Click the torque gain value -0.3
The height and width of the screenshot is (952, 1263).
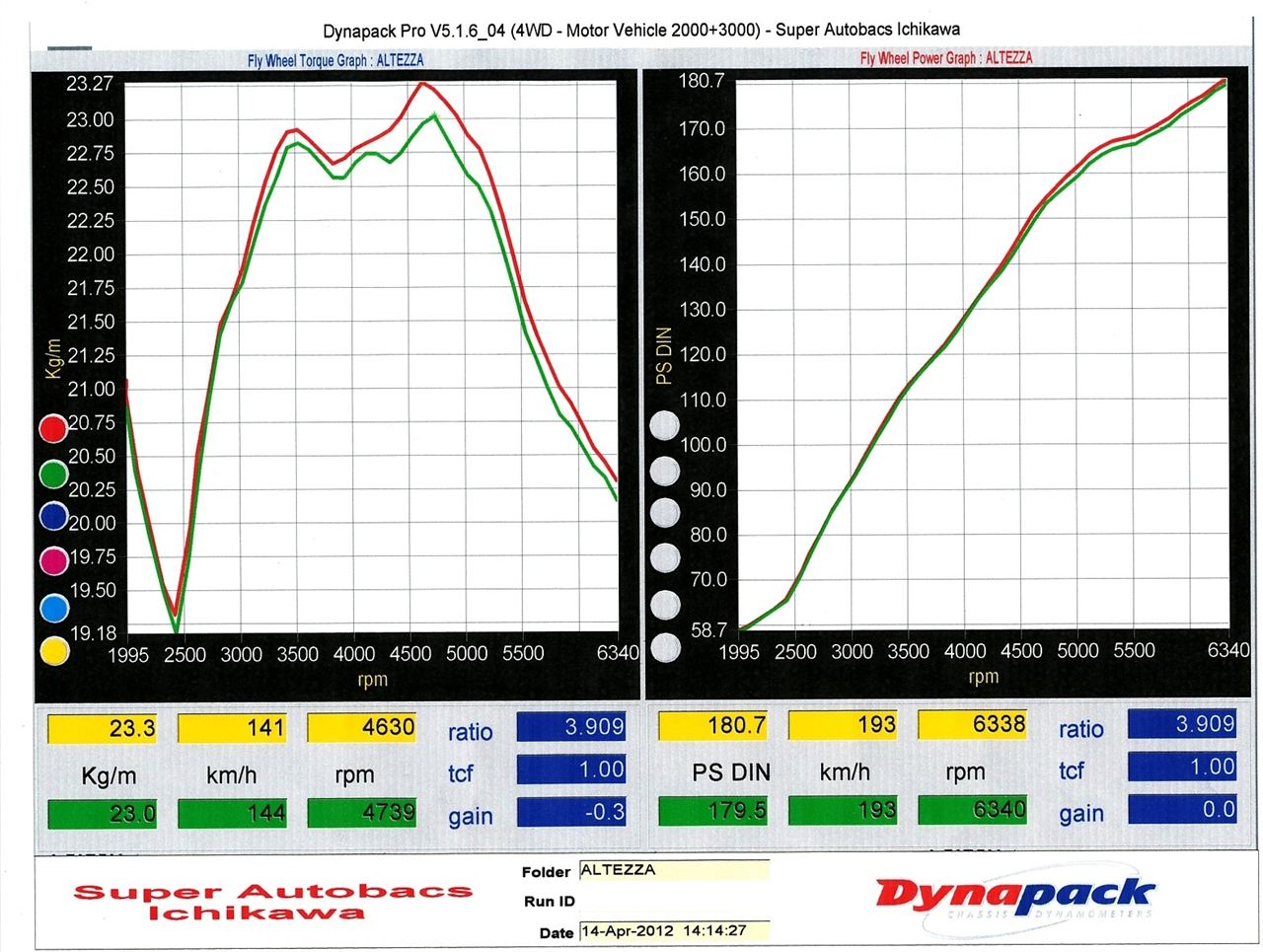pyautogui.click(x=571, y=812)
